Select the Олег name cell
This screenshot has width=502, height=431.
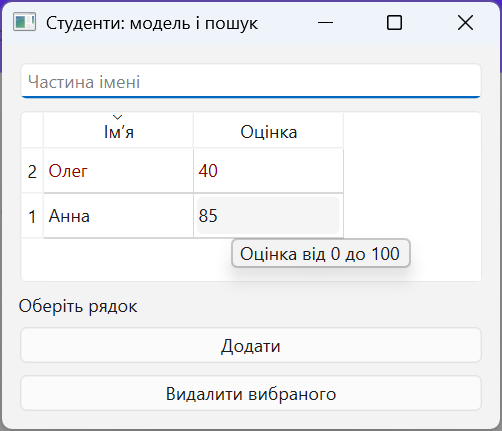tap(118, 171)
